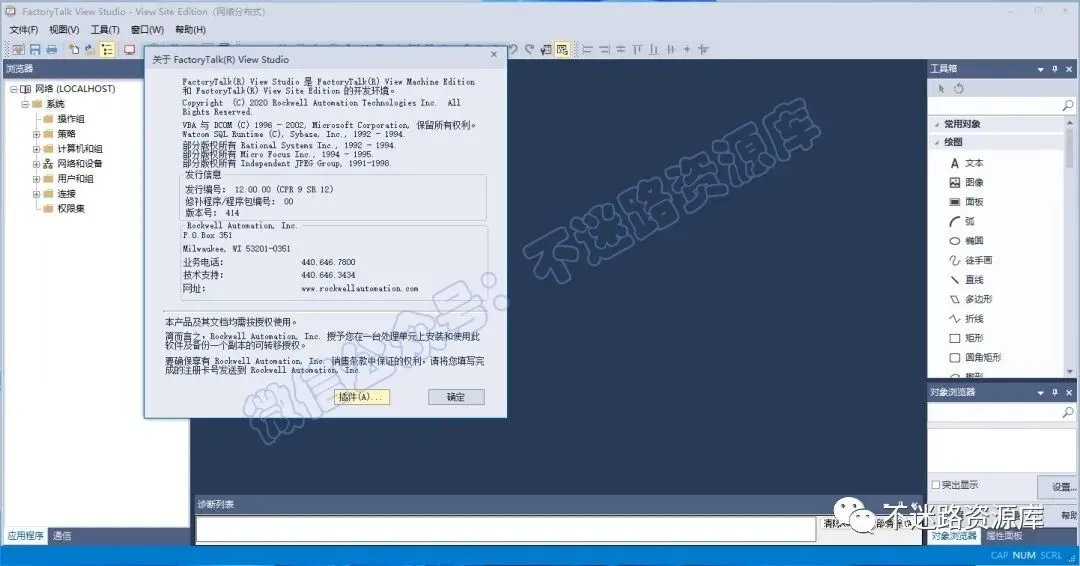This screenshot has height=566, width=1080.
Task: Select the 弧 arc drawing tool
Action: tap(962, 221)
